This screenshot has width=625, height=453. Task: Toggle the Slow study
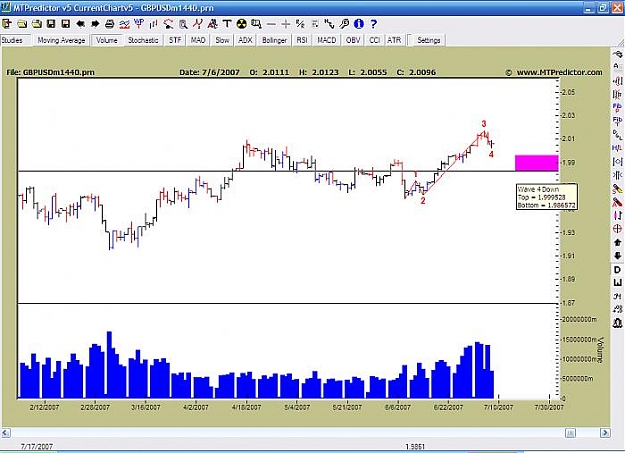(222, 40)
